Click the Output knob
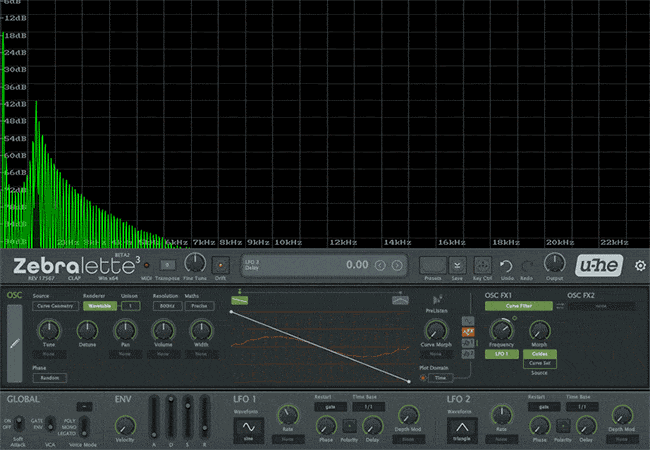650x450 pixels. [x=554, y=263]
